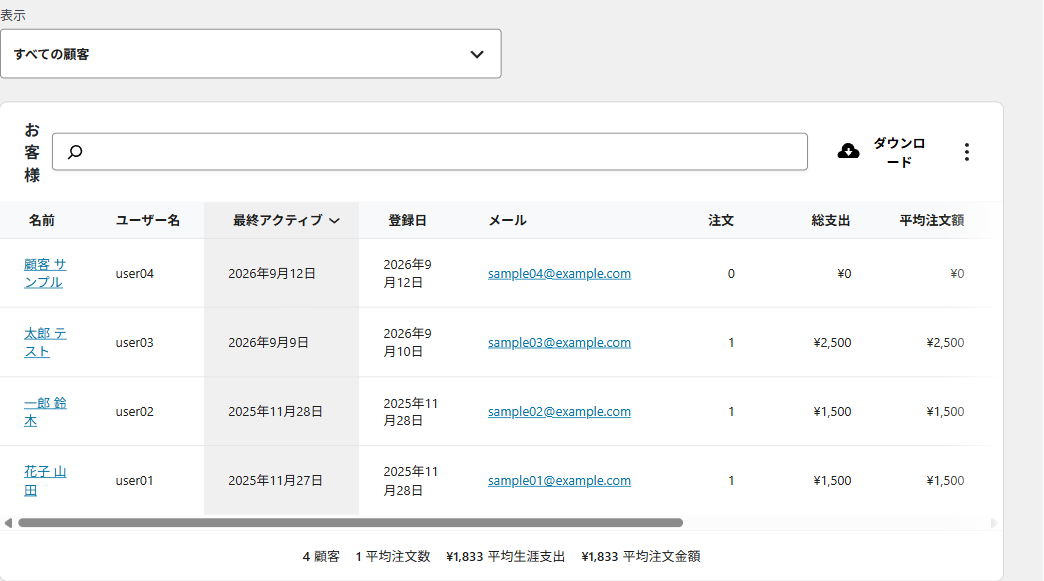Click email sample03@example.com

click(x=559, y=343)
